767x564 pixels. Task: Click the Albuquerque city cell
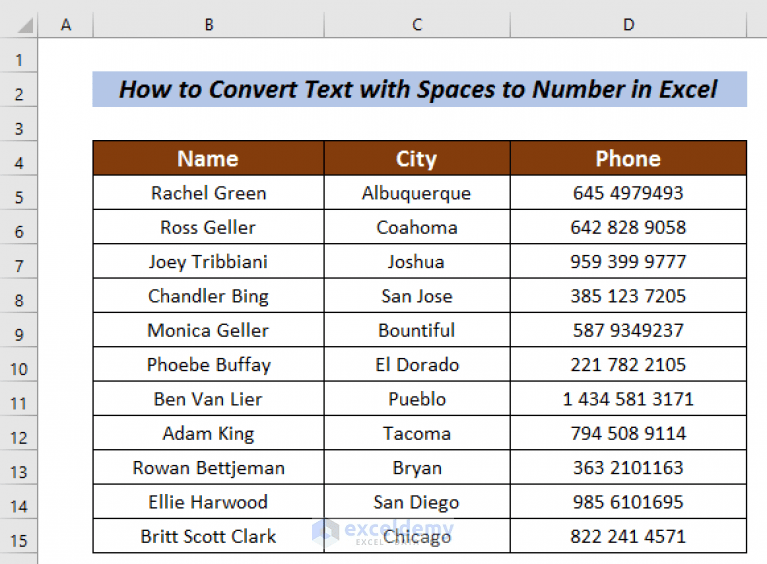pos(417,193)
